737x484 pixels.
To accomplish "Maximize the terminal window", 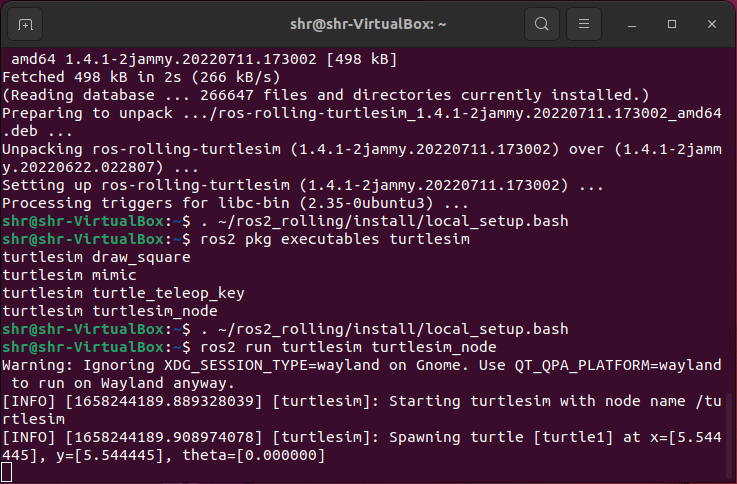I will click(672, 24).
